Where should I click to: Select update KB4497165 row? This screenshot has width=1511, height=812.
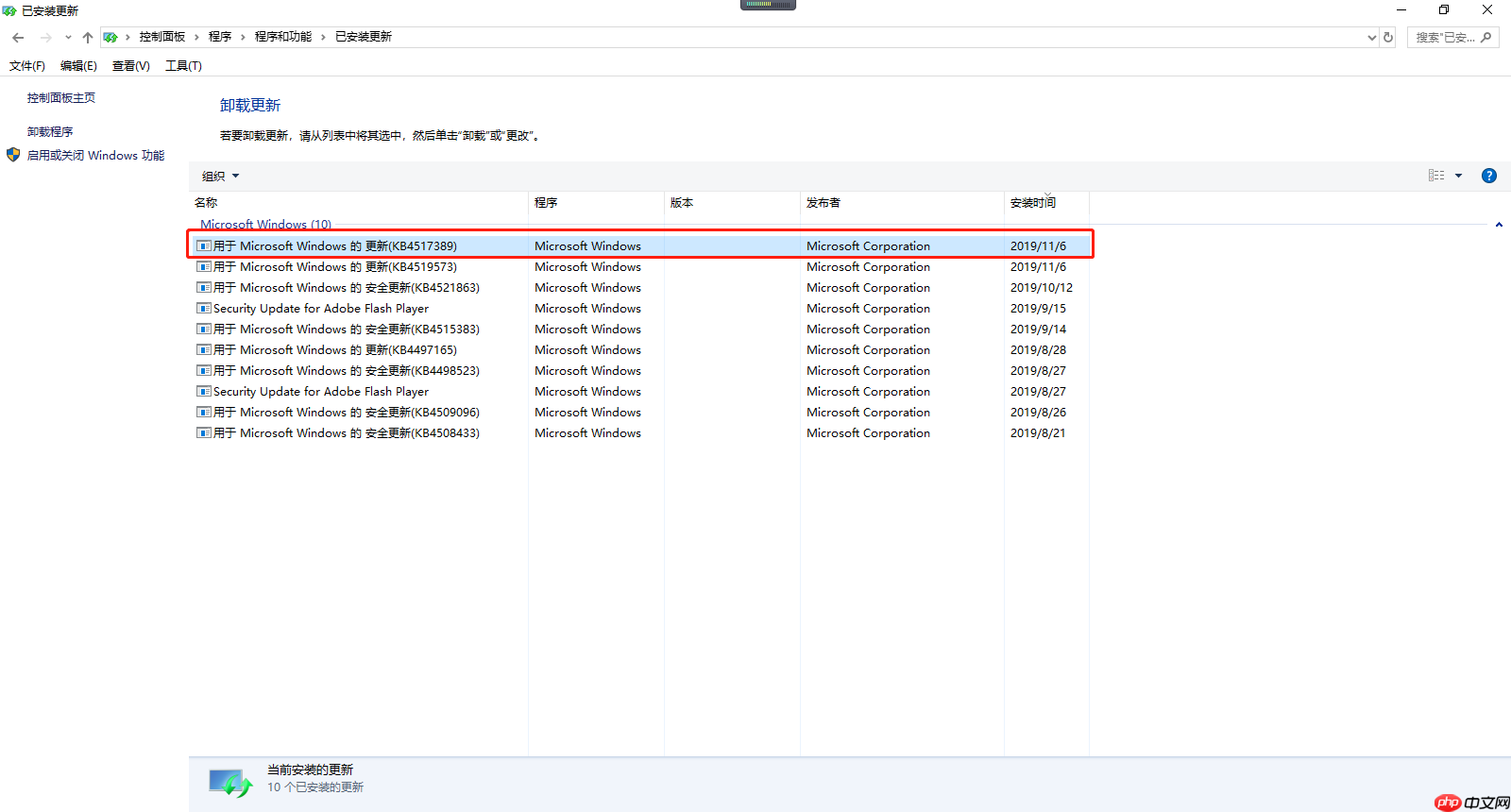(640, 350)
